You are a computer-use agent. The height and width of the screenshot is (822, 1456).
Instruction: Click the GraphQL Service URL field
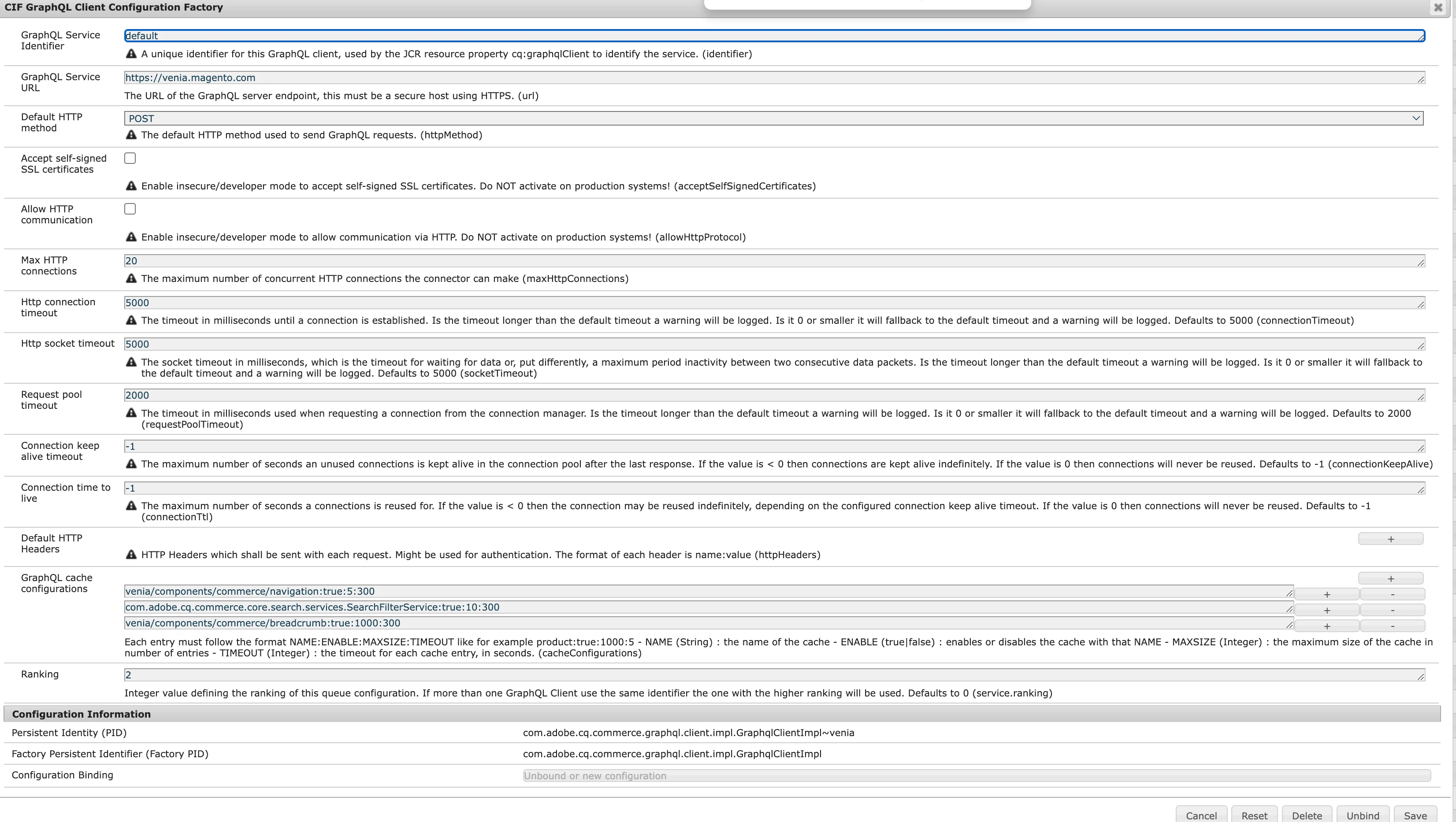(x=773, y=78)
